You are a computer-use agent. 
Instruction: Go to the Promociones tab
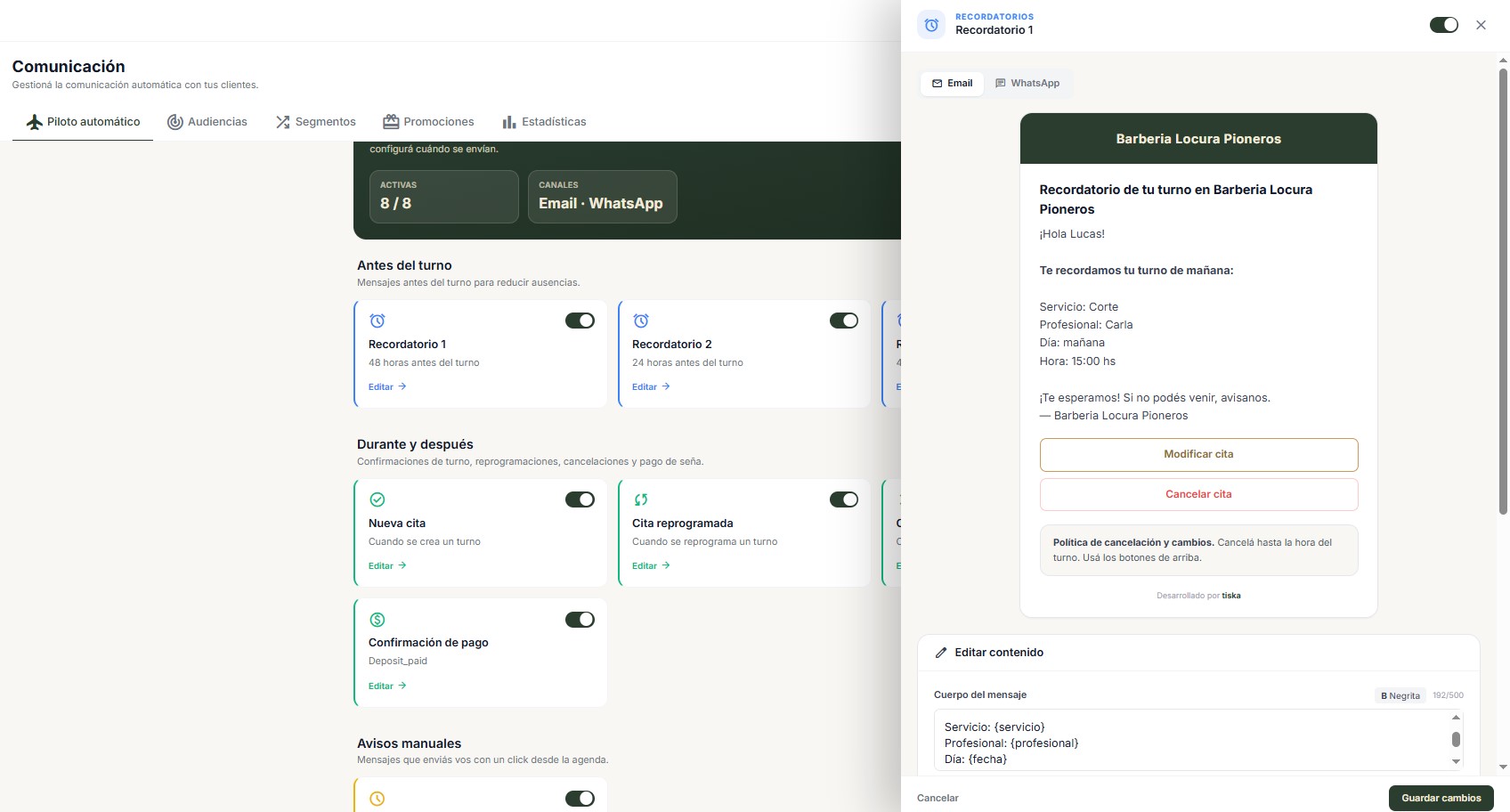pyautogui.click(x=428, y=122)
